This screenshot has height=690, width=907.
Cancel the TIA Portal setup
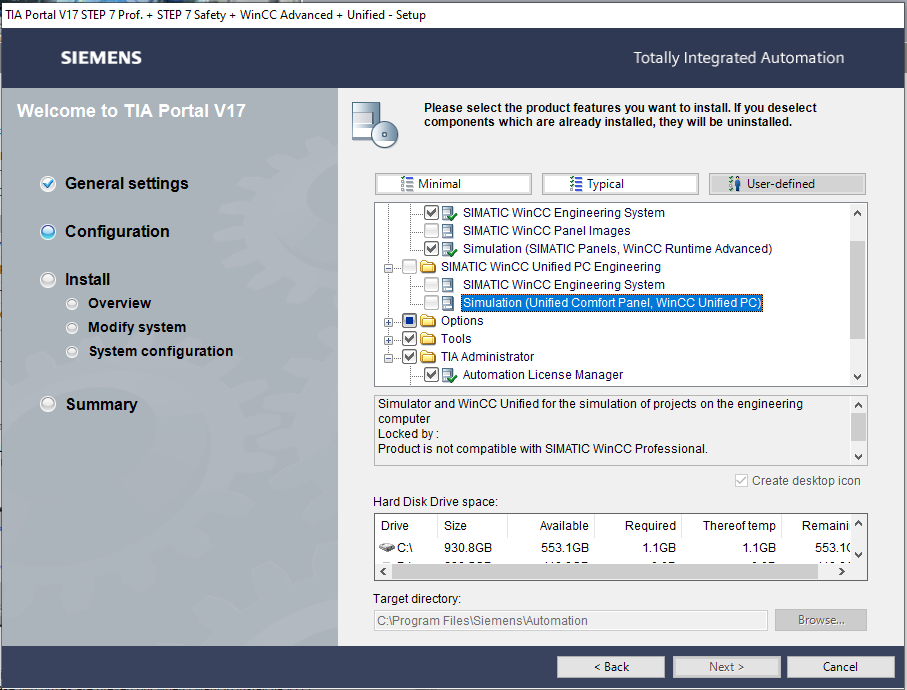click(840, 667)
